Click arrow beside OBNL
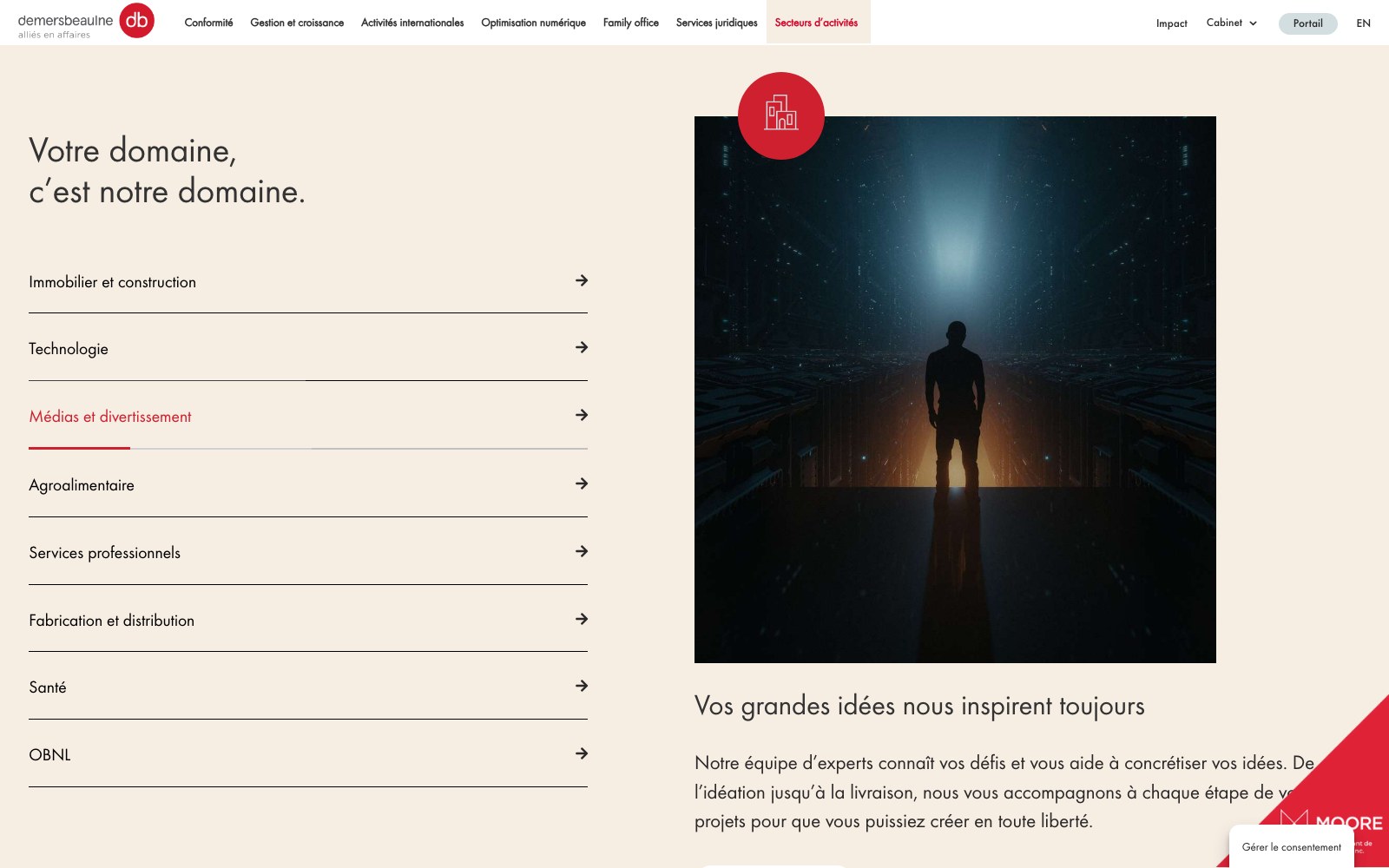Image resolution: width=1389 pixels, height=868 pixels. click(x=582, y=753)
